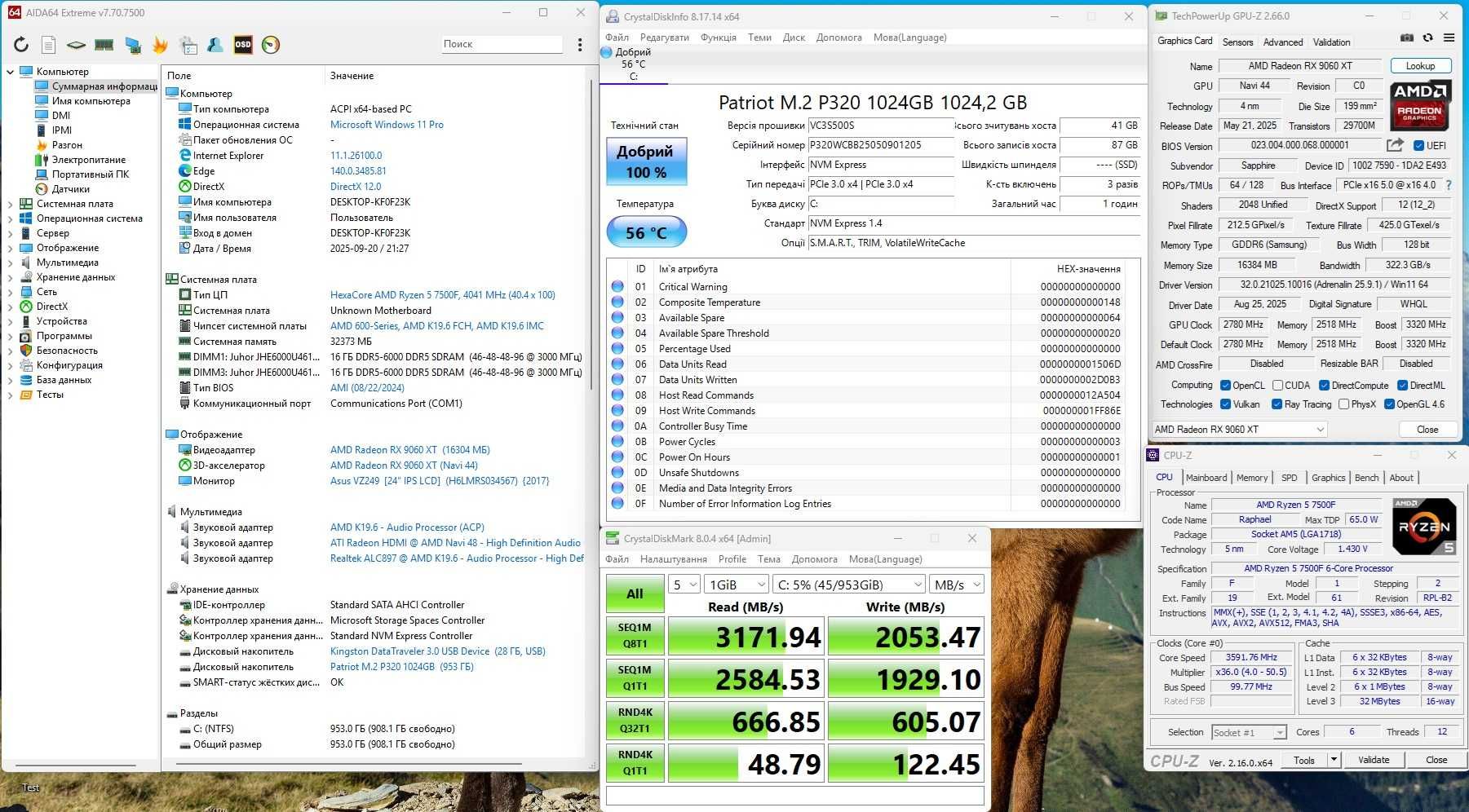Open CrystalDiskMark MB/s unit dropdown
The image size is (1469, 812).
tap(957, 585)
